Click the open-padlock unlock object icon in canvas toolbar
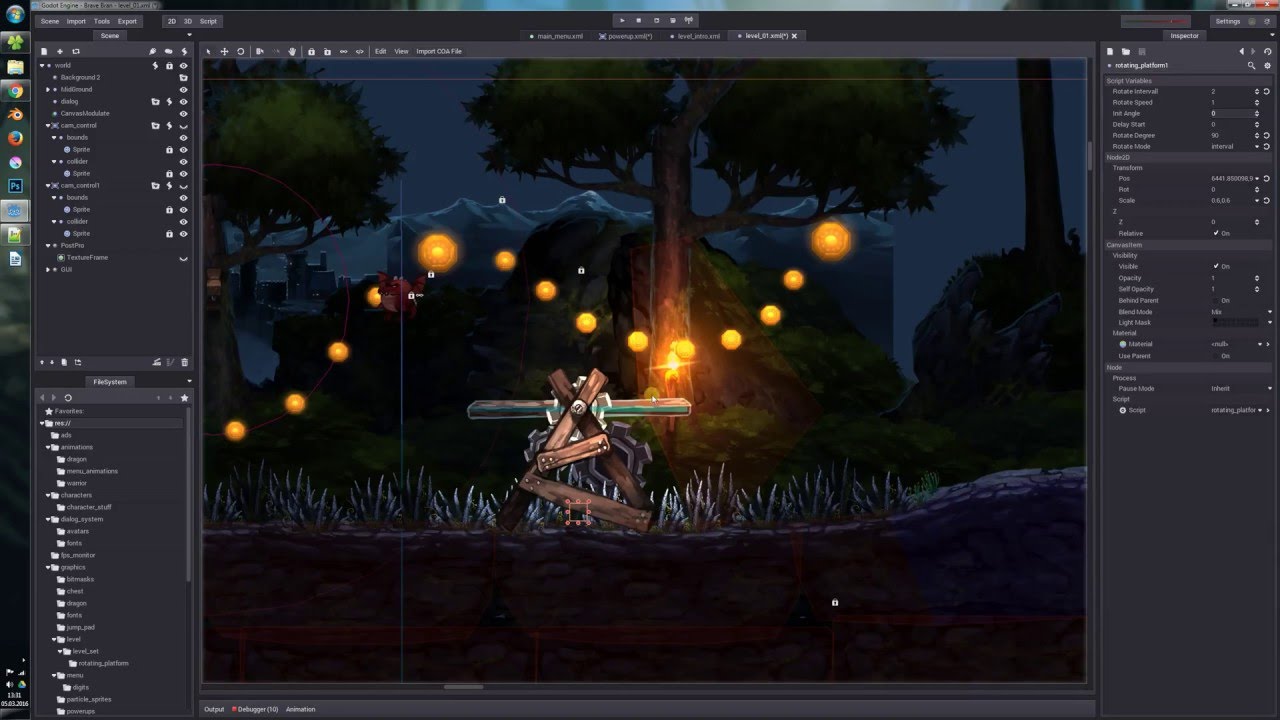Image resolution: width=1280 pixels, height=720 pixels. 327,51
